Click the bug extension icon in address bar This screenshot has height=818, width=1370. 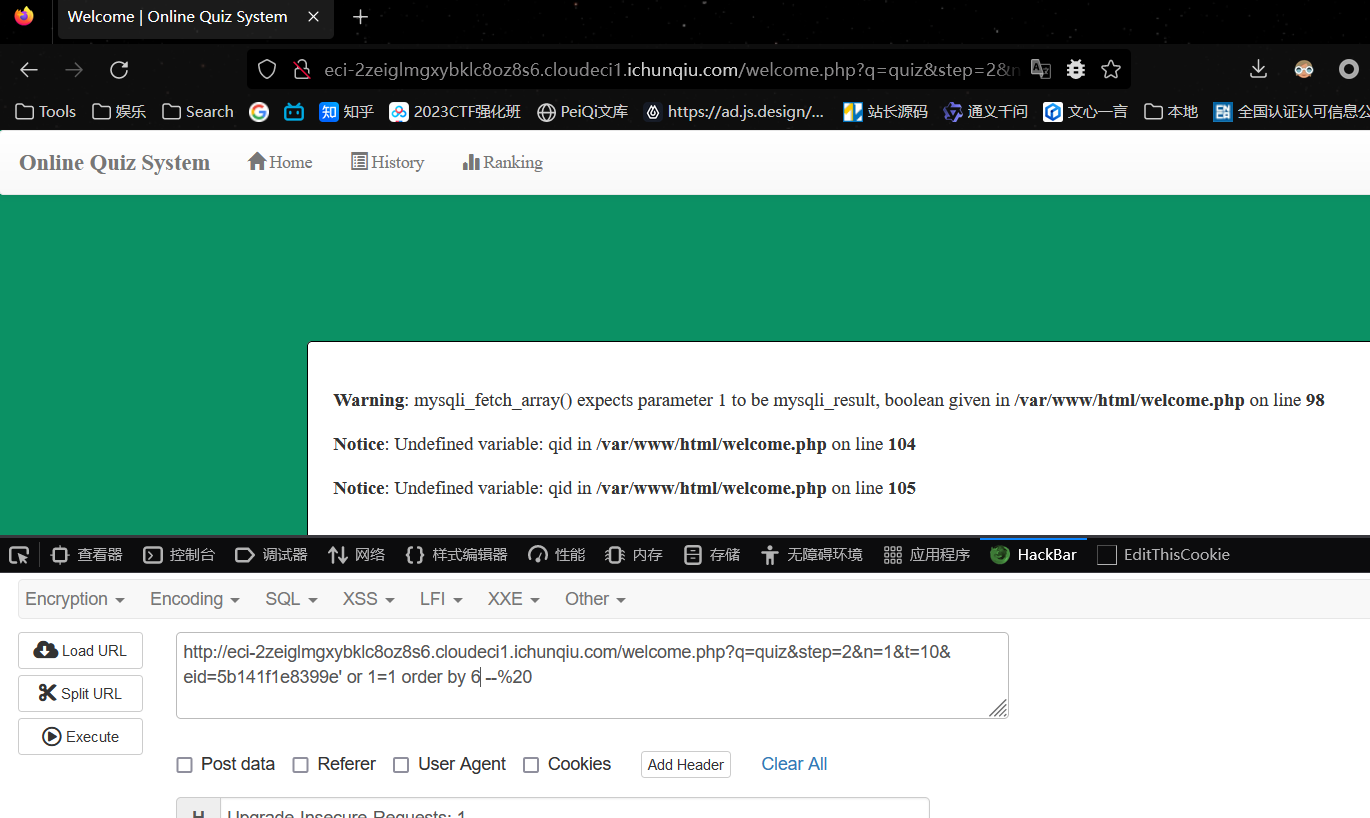(1076, 69)
